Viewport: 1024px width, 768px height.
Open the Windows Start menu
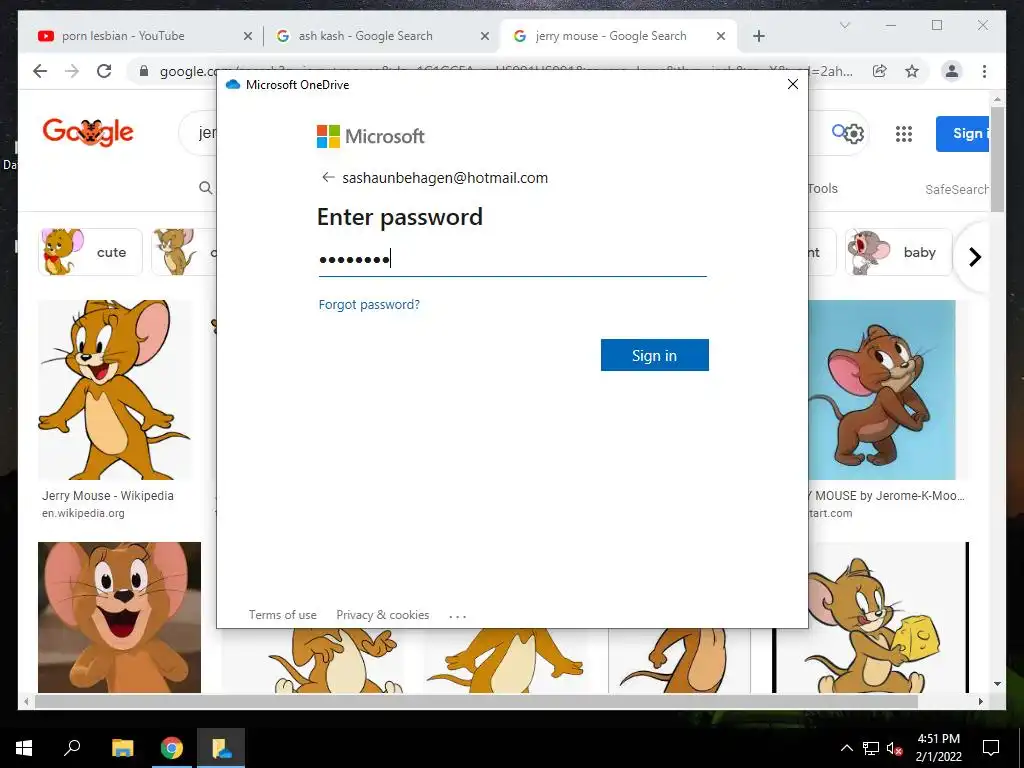click(24, 748)
